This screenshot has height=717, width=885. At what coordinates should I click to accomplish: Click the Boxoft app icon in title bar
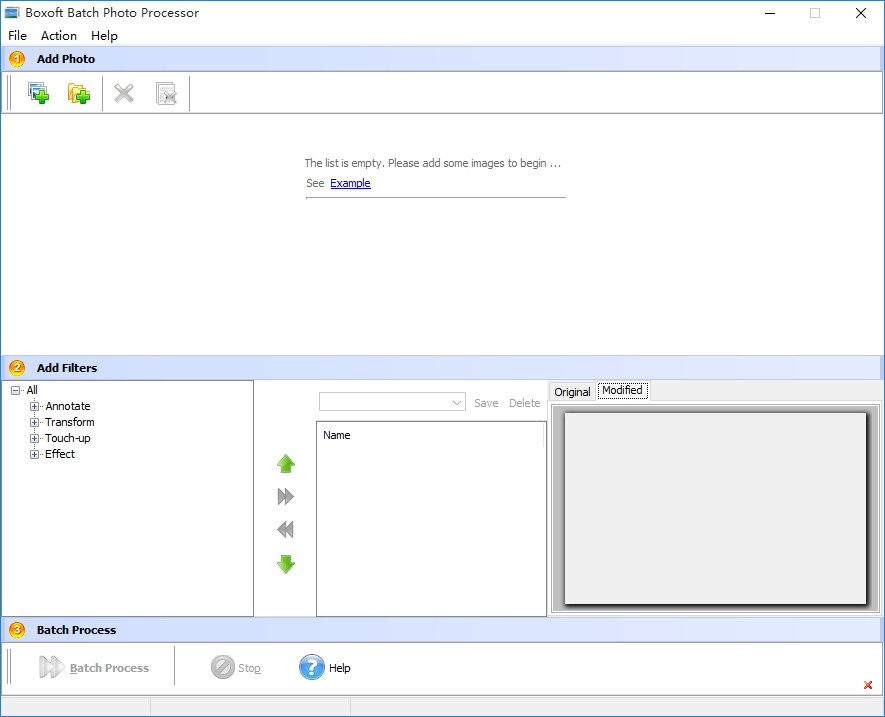coord(12,12)
